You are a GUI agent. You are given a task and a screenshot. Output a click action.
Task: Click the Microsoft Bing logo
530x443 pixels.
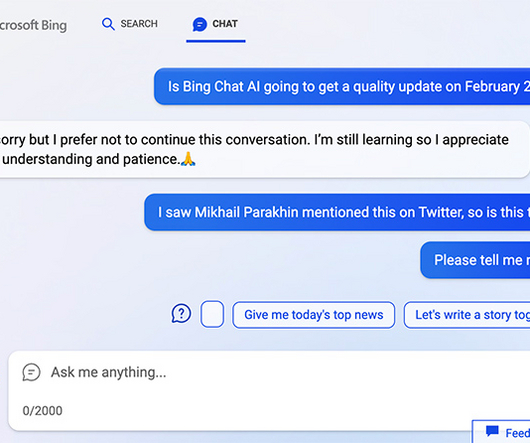pos(33,25)
